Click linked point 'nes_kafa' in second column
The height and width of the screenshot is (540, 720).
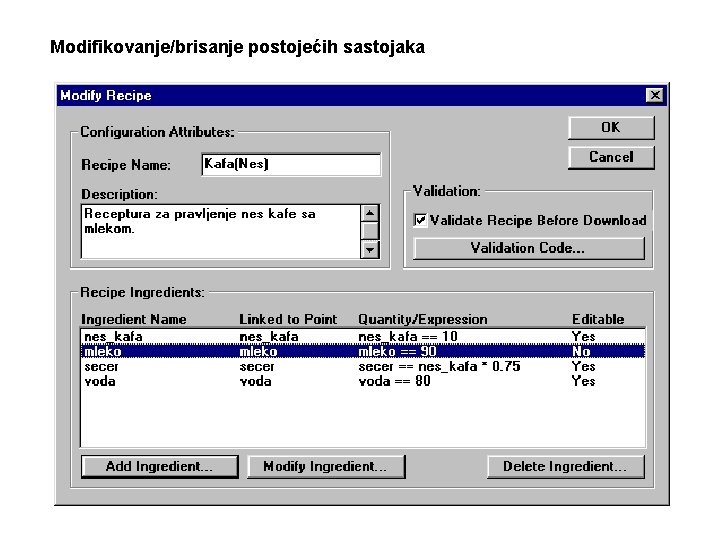269,337
